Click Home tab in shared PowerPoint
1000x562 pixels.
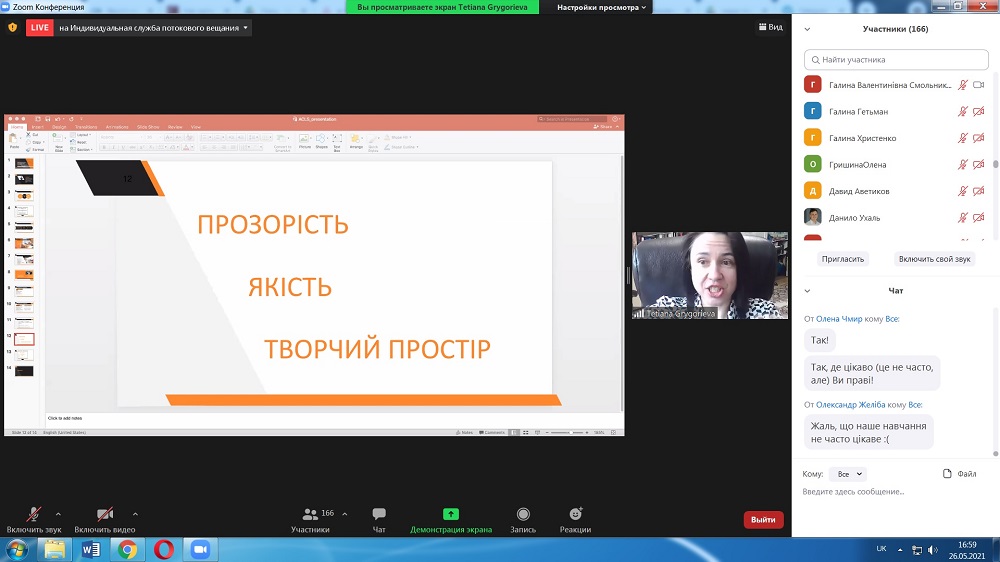[x=17, y=127]
